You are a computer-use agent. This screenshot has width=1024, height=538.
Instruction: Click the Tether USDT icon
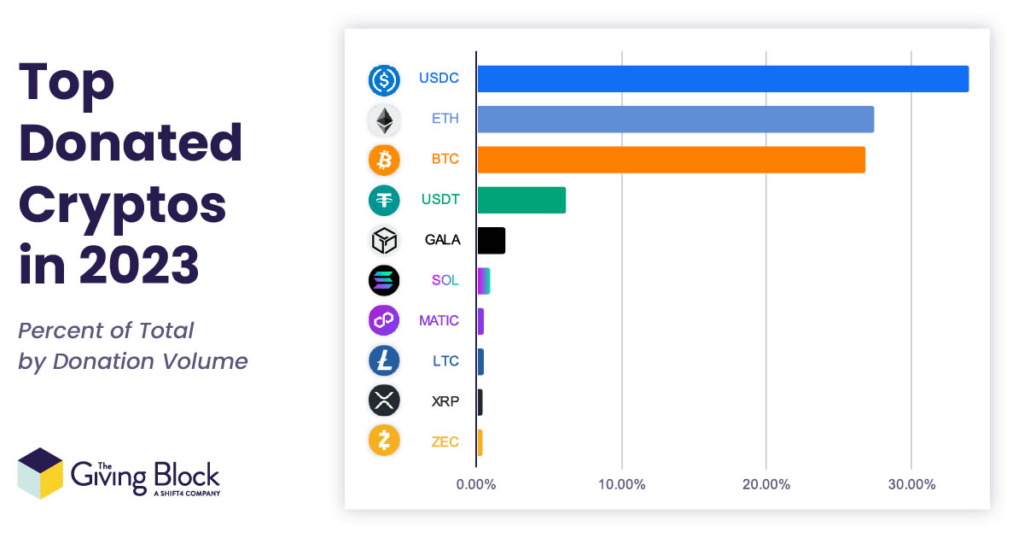(384, 200)
